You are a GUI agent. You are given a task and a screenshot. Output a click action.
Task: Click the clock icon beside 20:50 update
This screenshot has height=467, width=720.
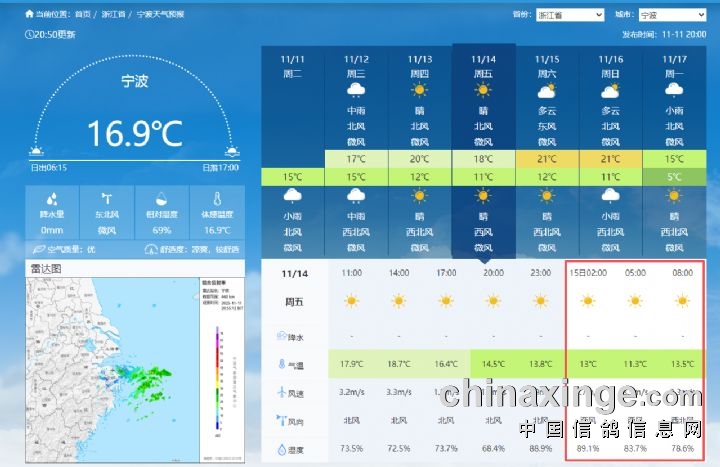point(29,34)
